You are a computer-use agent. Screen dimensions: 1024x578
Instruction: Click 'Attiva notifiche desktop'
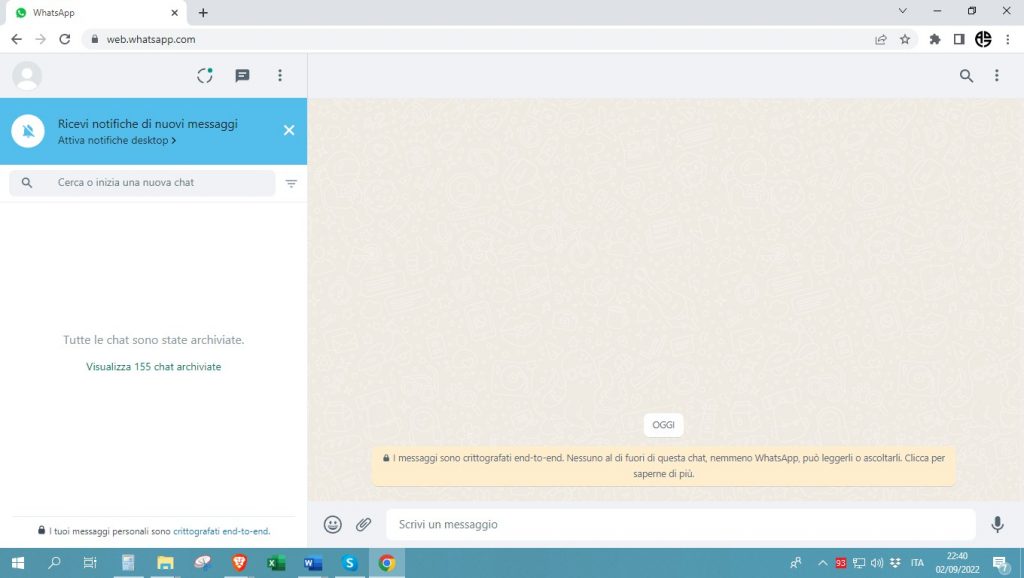[113, 140]
